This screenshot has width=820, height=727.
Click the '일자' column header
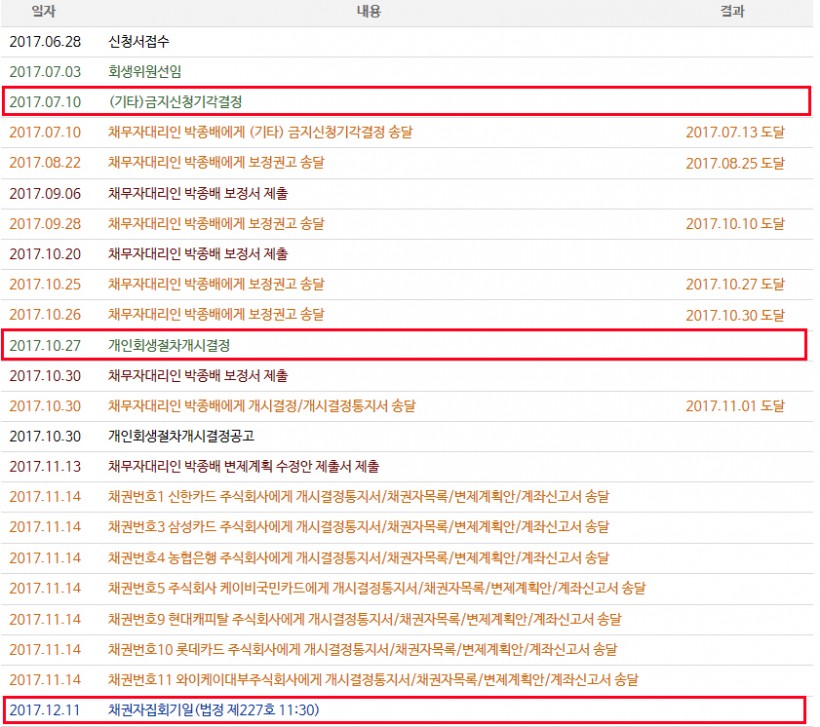(x=43, y=11)
